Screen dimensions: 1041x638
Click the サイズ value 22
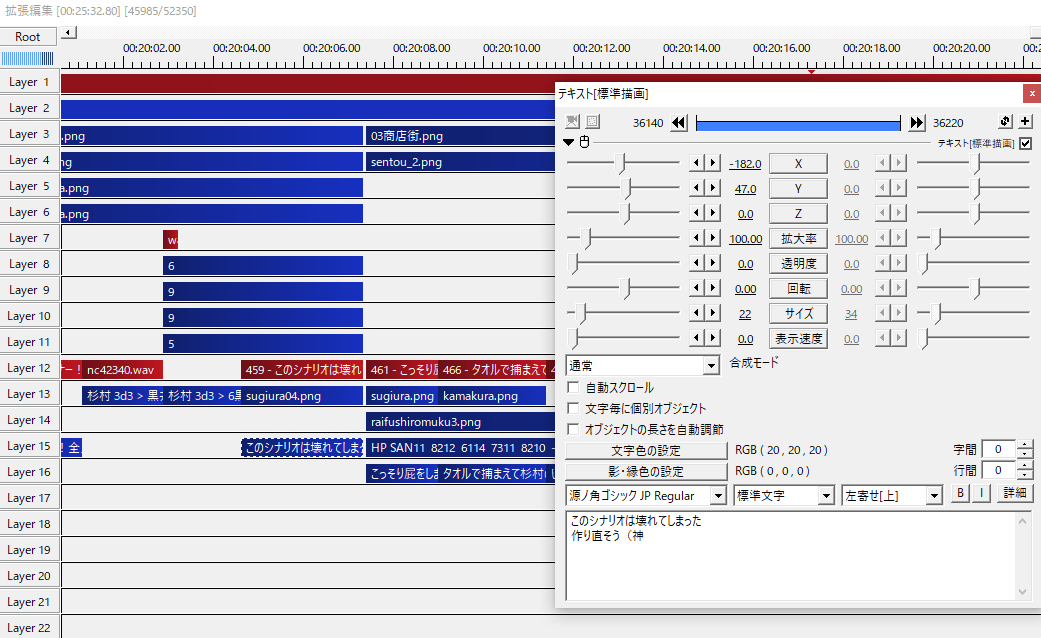pyautogui.click(x=745, y=314)
